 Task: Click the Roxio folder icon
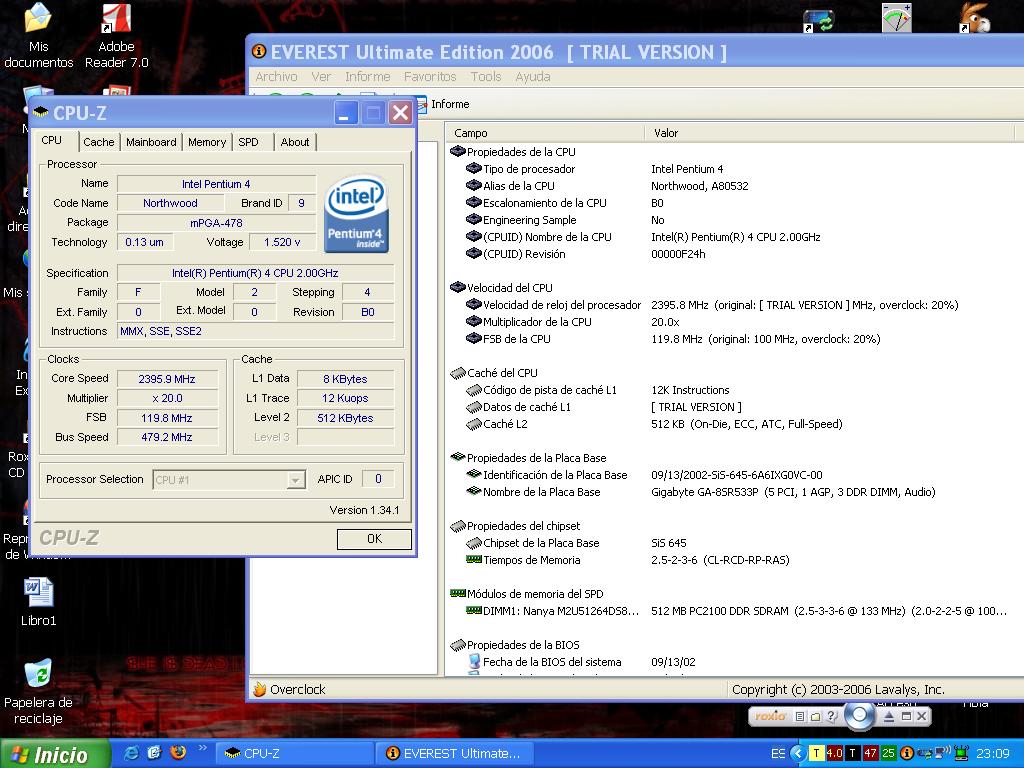click(816, 717)
